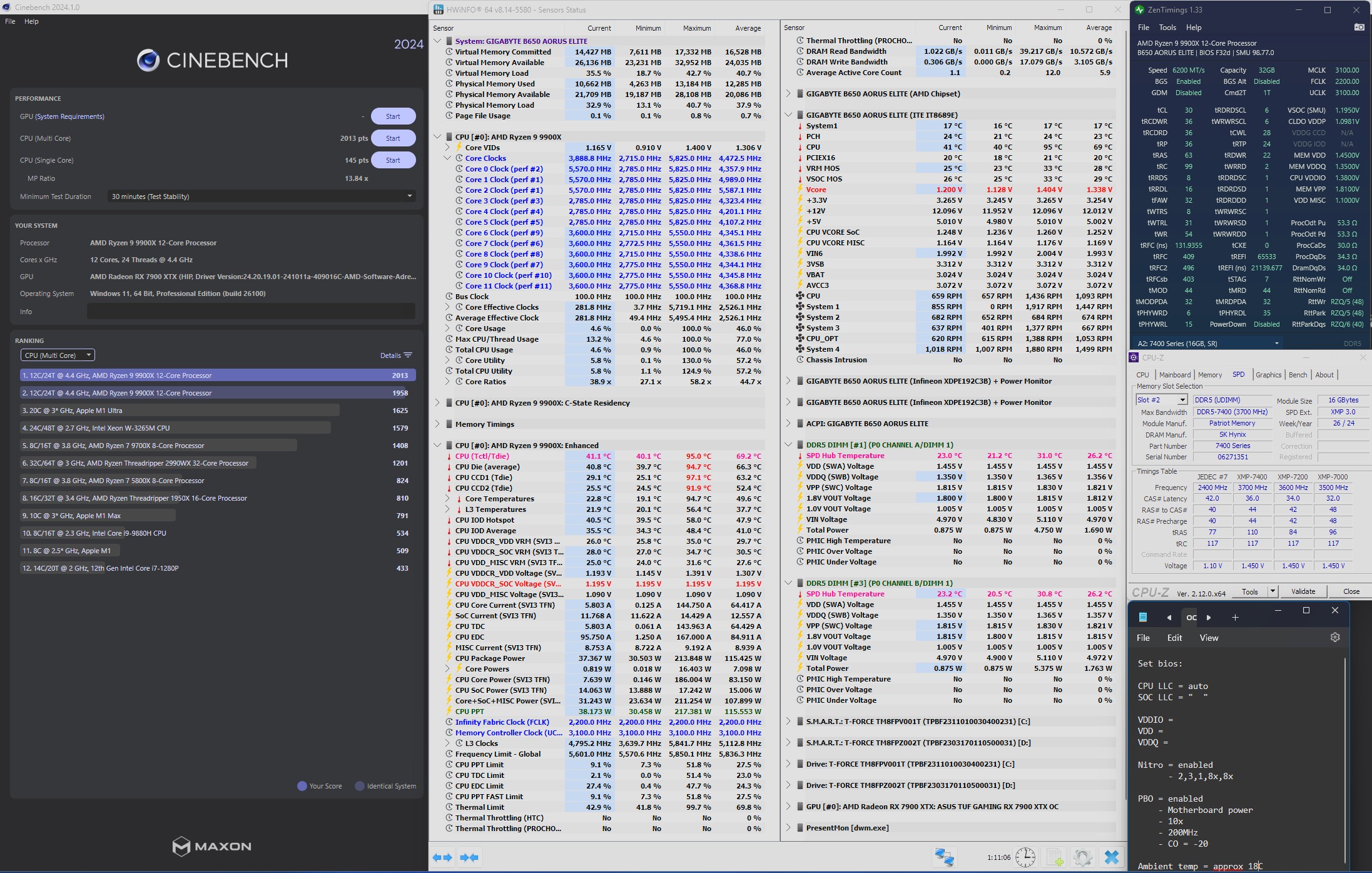This screenshot has height=873, width=1372.
Task: Open CPU-Z Tools dropdown arrow
Action: (x=1272, y=591)
